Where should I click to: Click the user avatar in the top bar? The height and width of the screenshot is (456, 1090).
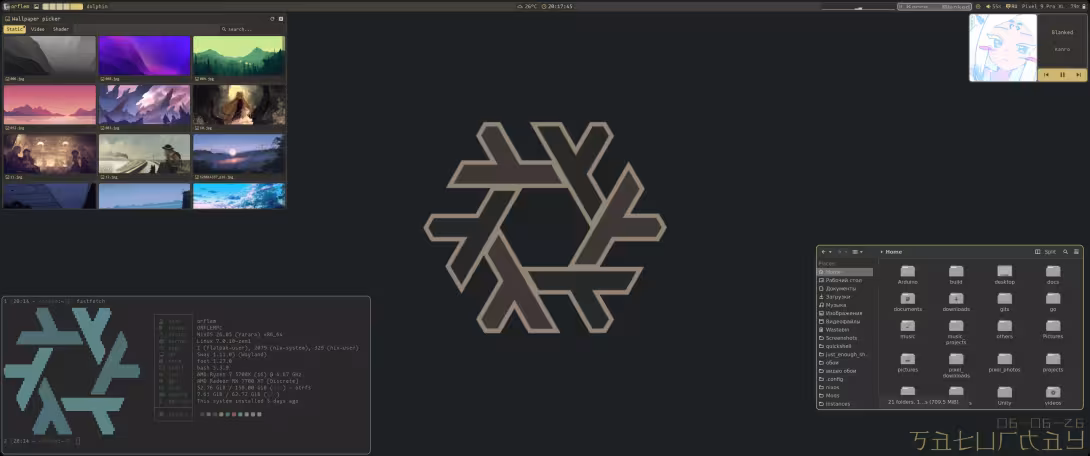(6, 6)
